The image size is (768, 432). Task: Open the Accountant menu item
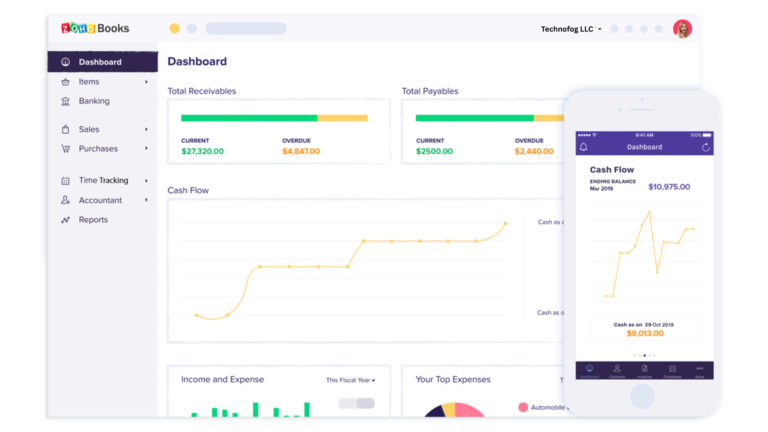click(x=100, y=200)
